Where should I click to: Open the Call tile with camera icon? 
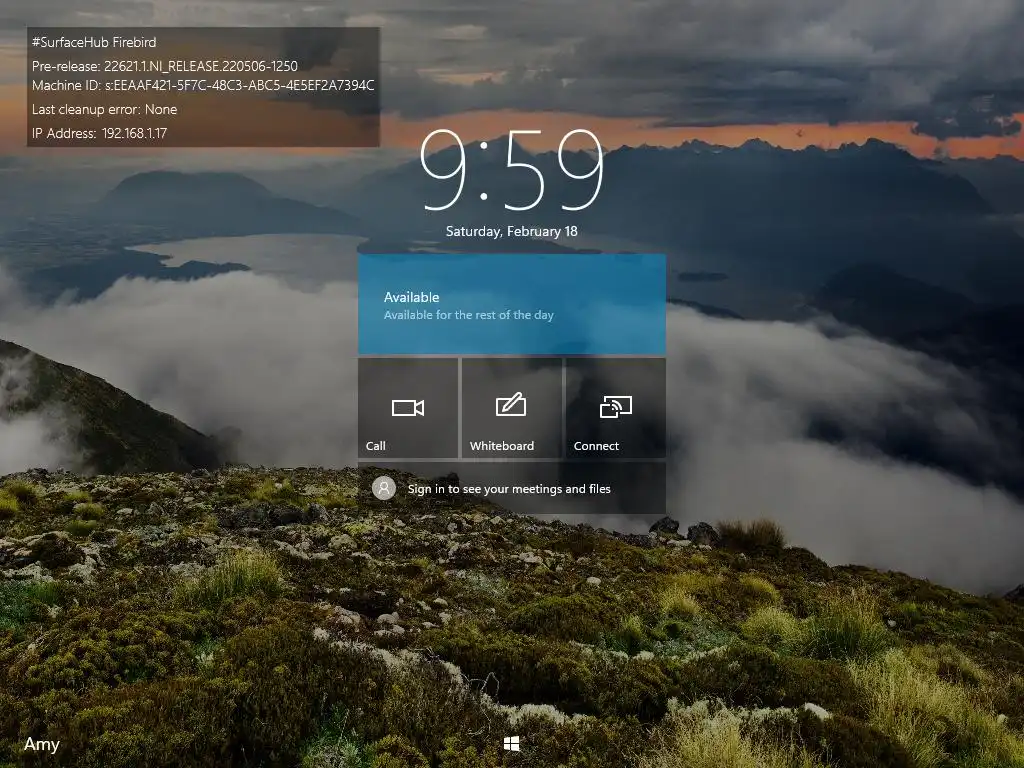click(408, 408)
